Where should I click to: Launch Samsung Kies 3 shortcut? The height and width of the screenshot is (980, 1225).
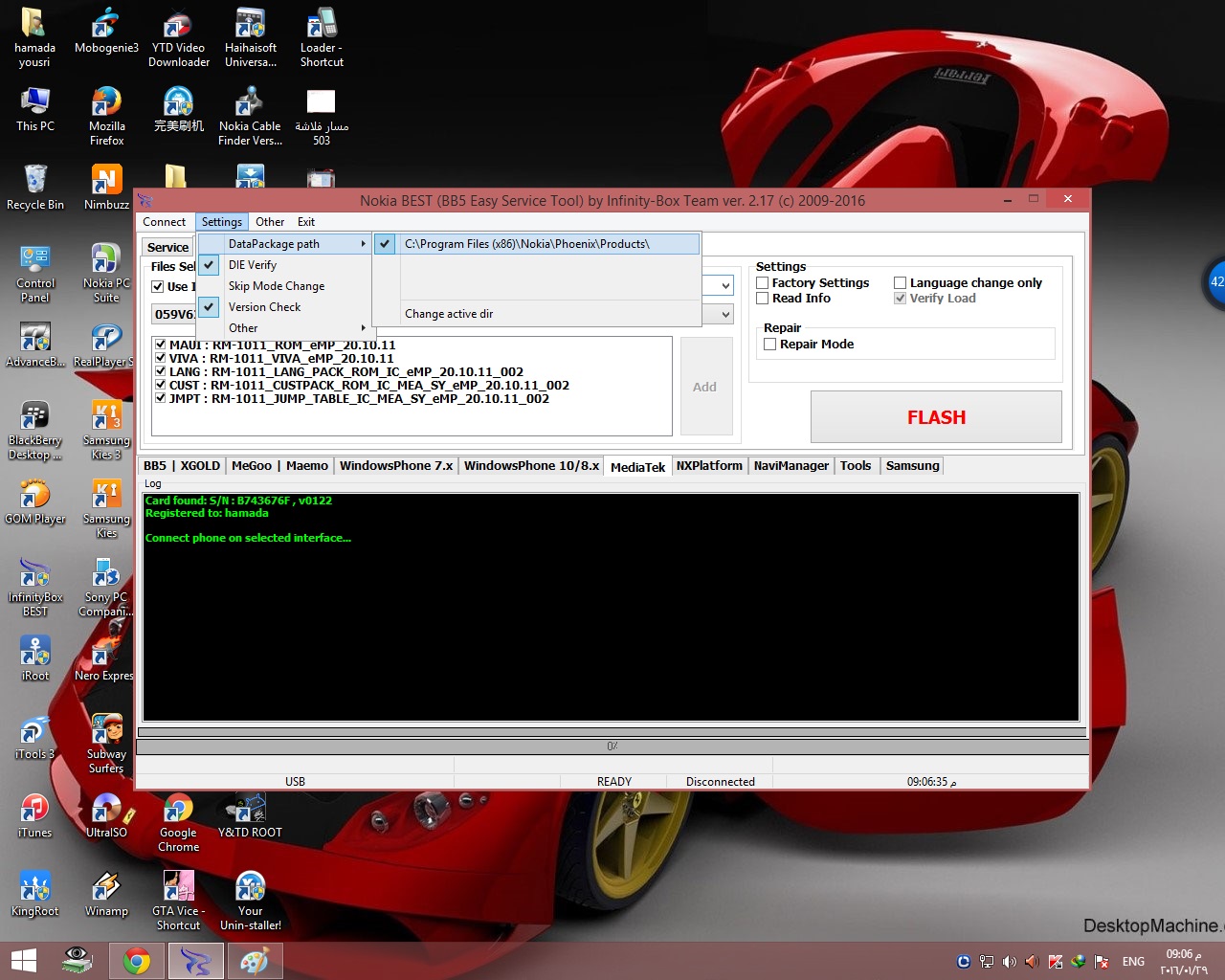click(106, 431)
